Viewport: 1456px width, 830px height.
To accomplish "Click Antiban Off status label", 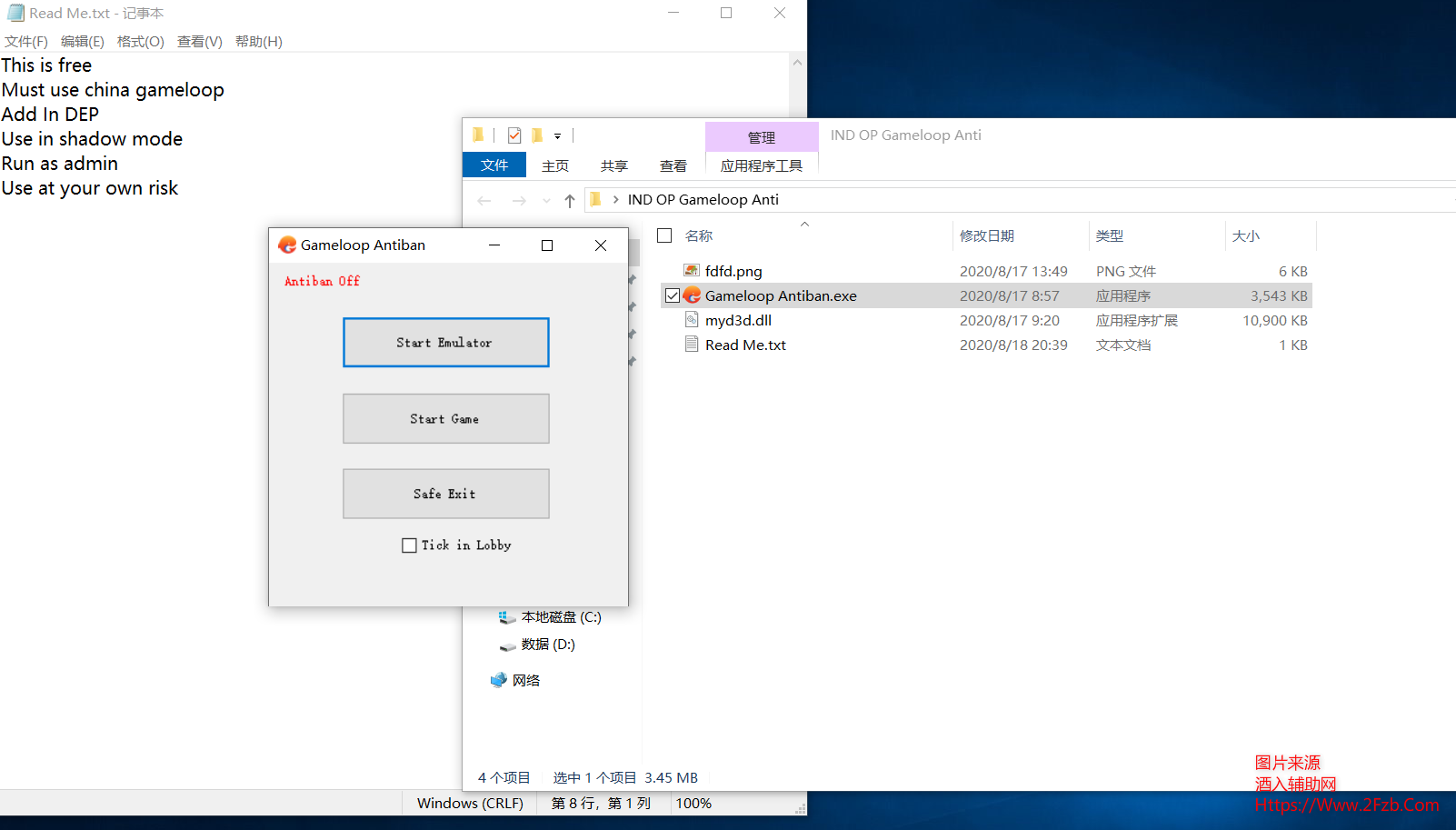I will point(322,281).
